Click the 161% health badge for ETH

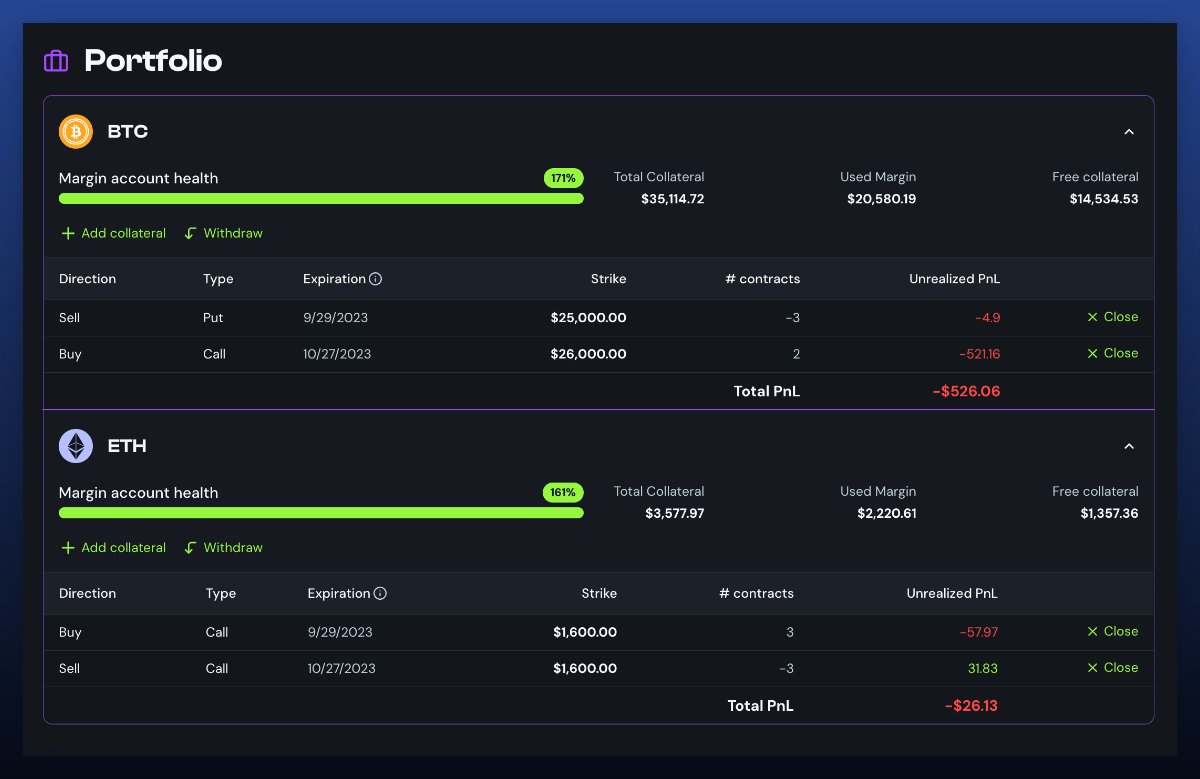[562, 493]
